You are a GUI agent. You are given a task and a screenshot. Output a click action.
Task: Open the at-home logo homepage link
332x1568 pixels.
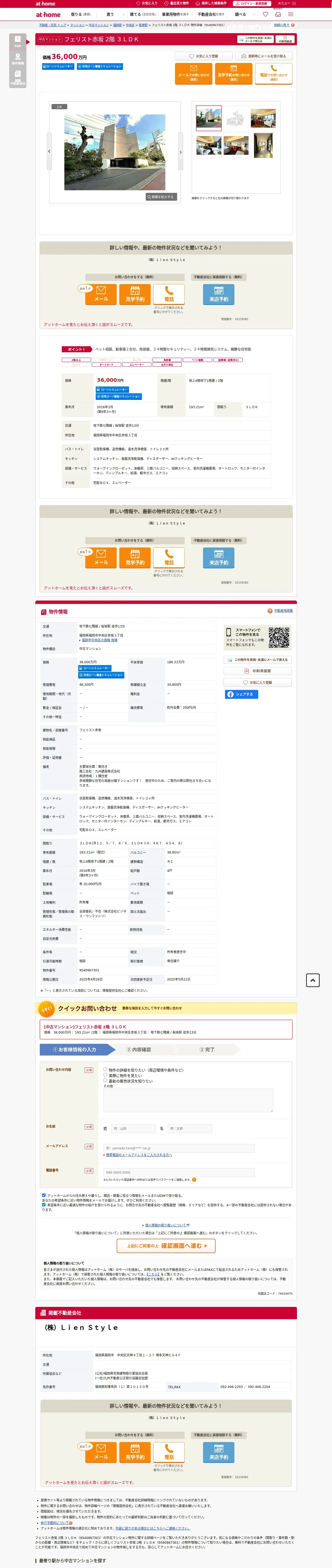pos(48,15)
